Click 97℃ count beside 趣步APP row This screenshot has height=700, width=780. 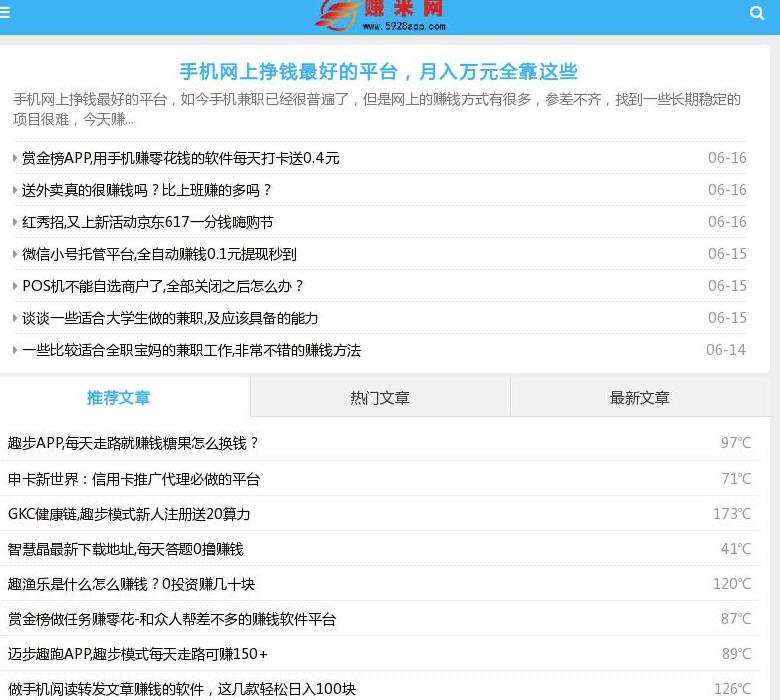pos(736,443)
